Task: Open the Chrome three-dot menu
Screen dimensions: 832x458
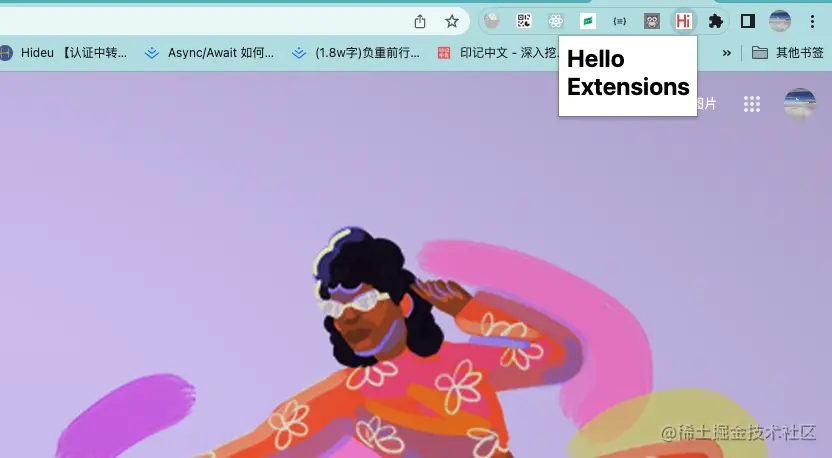Action: pos(812,21)
